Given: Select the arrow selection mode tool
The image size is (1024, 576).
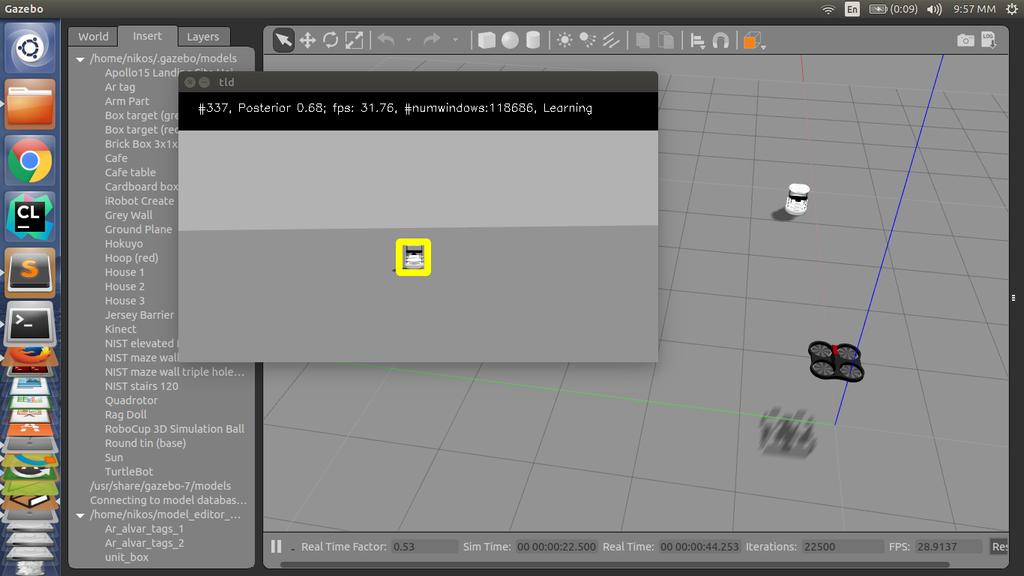Looking at the screenshot, I should tap(283, 40).
